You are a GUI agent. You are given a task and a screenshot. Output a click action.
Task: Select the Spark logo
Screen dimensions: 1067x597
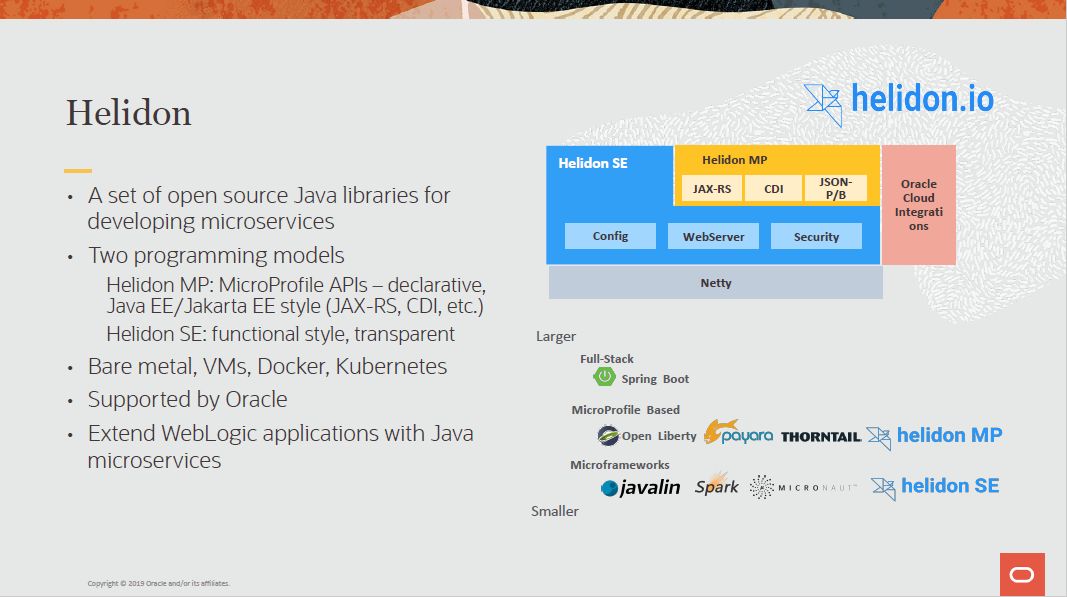pos(717,485)
